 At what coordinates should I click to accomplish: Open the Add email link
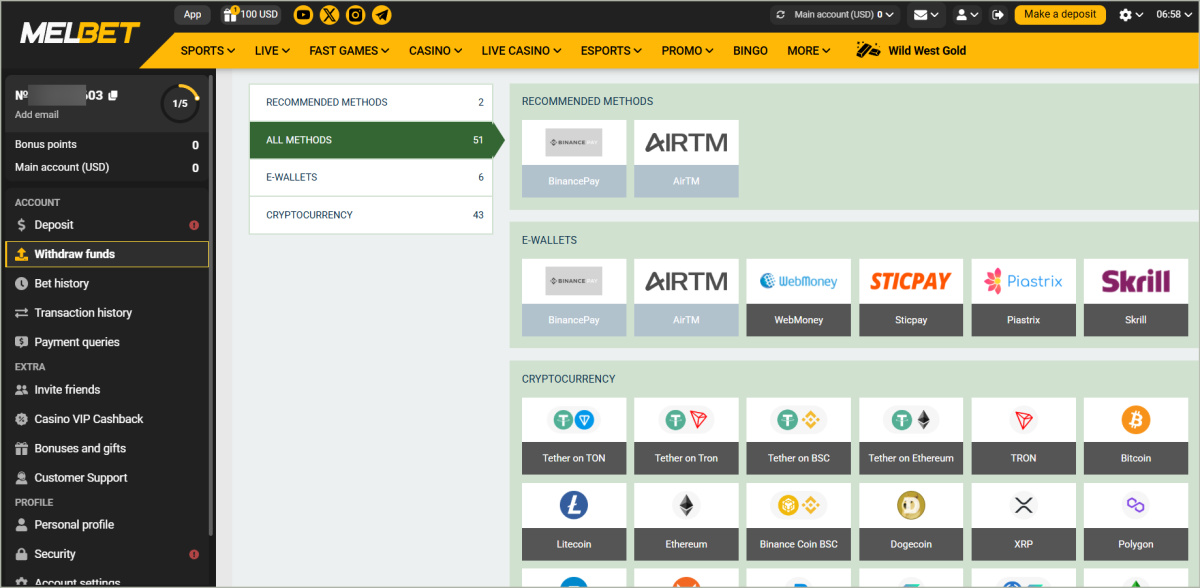pos(37,115)
